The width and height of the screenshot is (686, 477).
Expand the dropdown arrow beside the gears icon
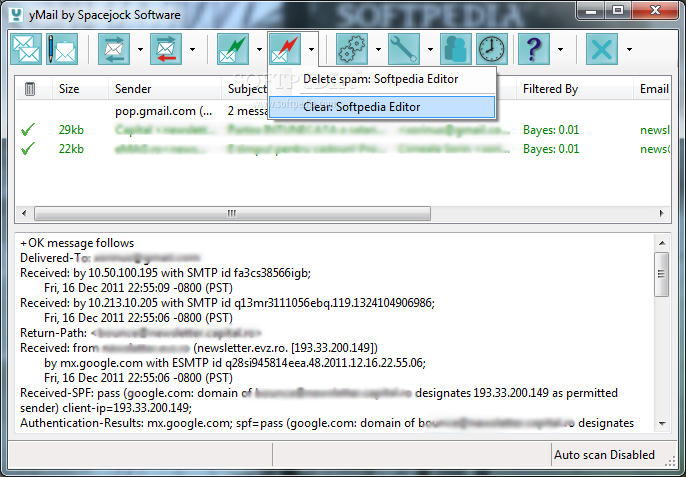378,49
